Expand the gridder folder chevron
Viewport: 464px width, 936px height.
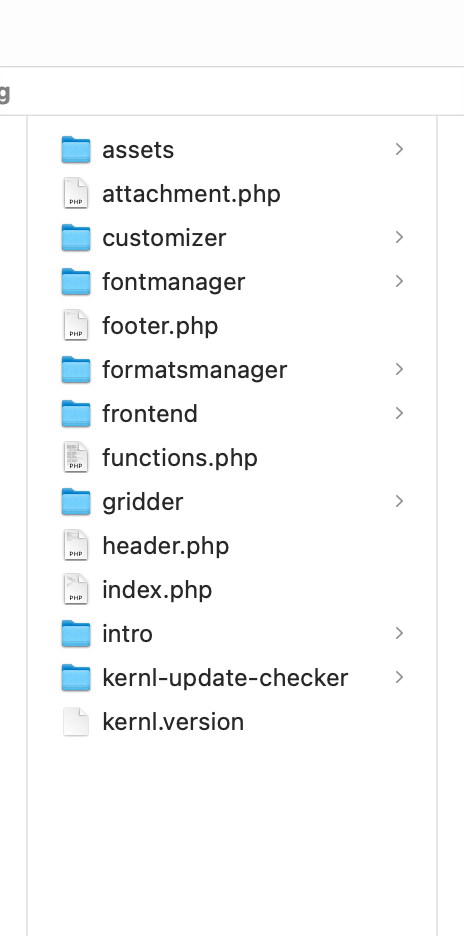tap(400, 501)
